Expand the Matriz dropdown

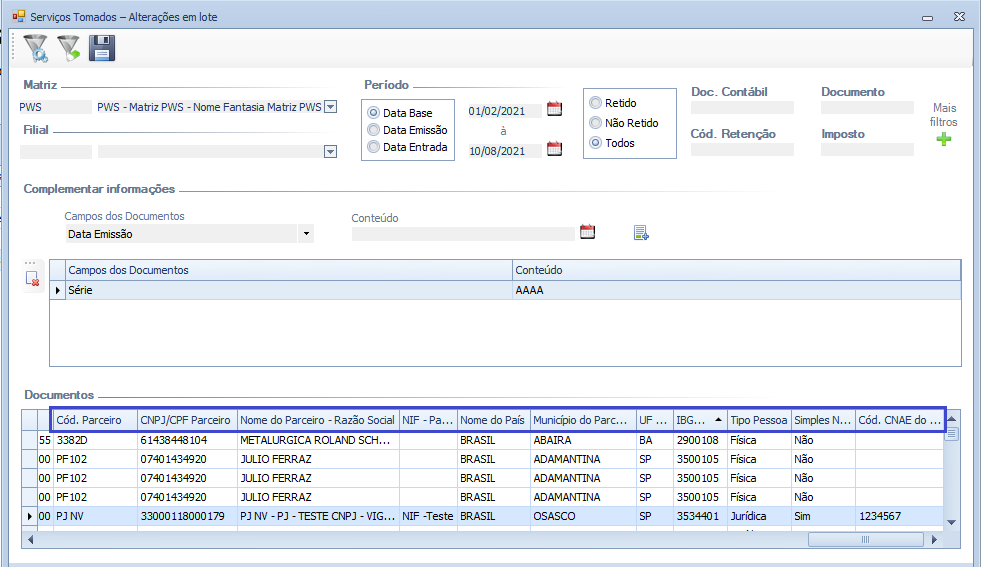coord(331,107)
